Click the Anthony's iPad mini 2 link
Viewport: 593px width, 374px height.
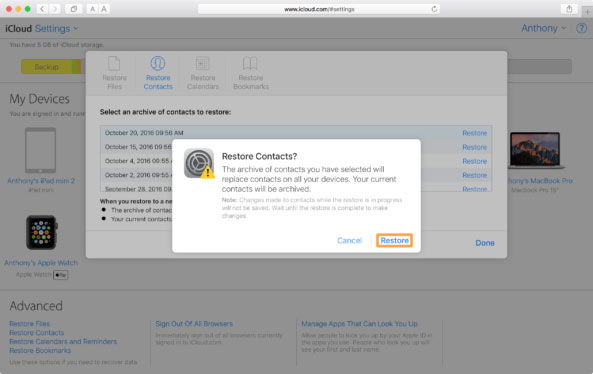[x=41, y=181]
